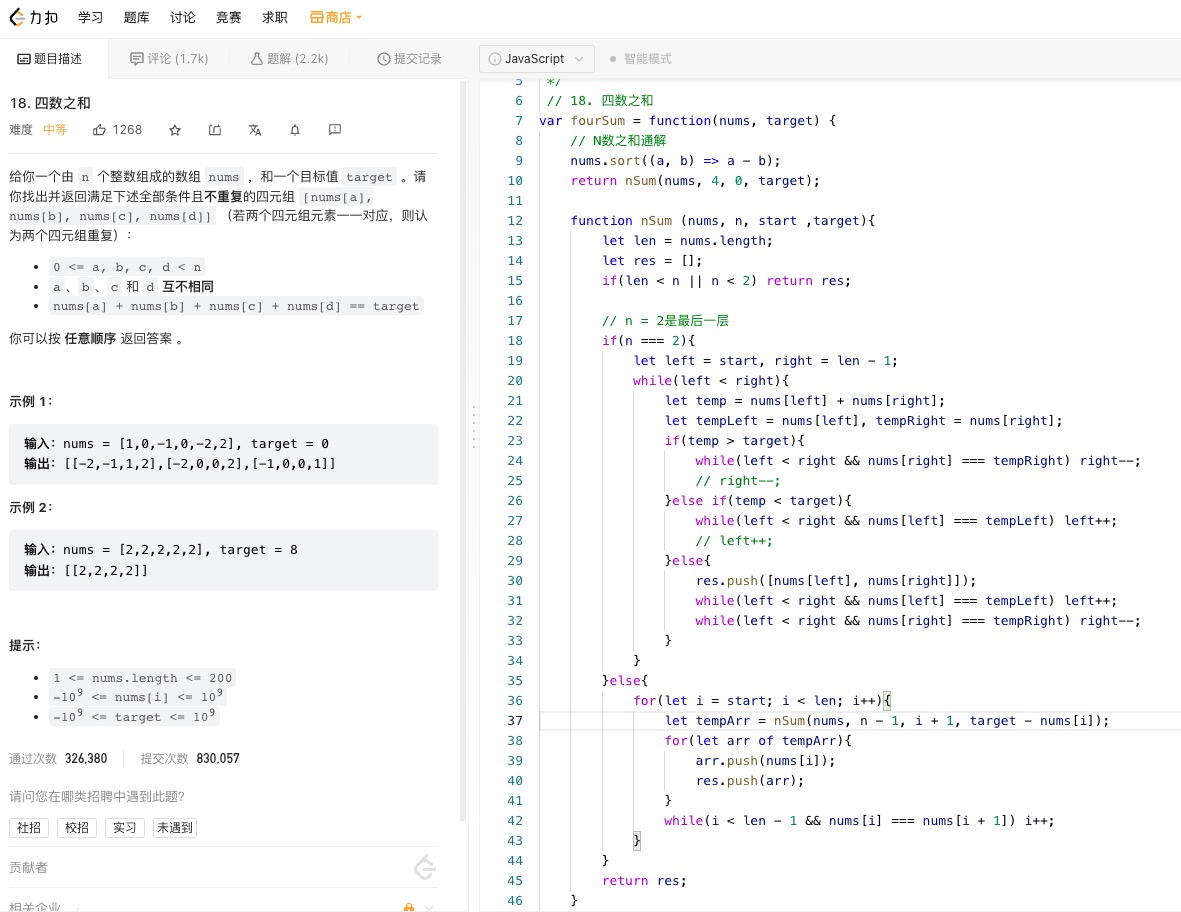The image size is (1181, 912).
Task: Click the 商店 shop icon
Action: [x=316, y=17]
